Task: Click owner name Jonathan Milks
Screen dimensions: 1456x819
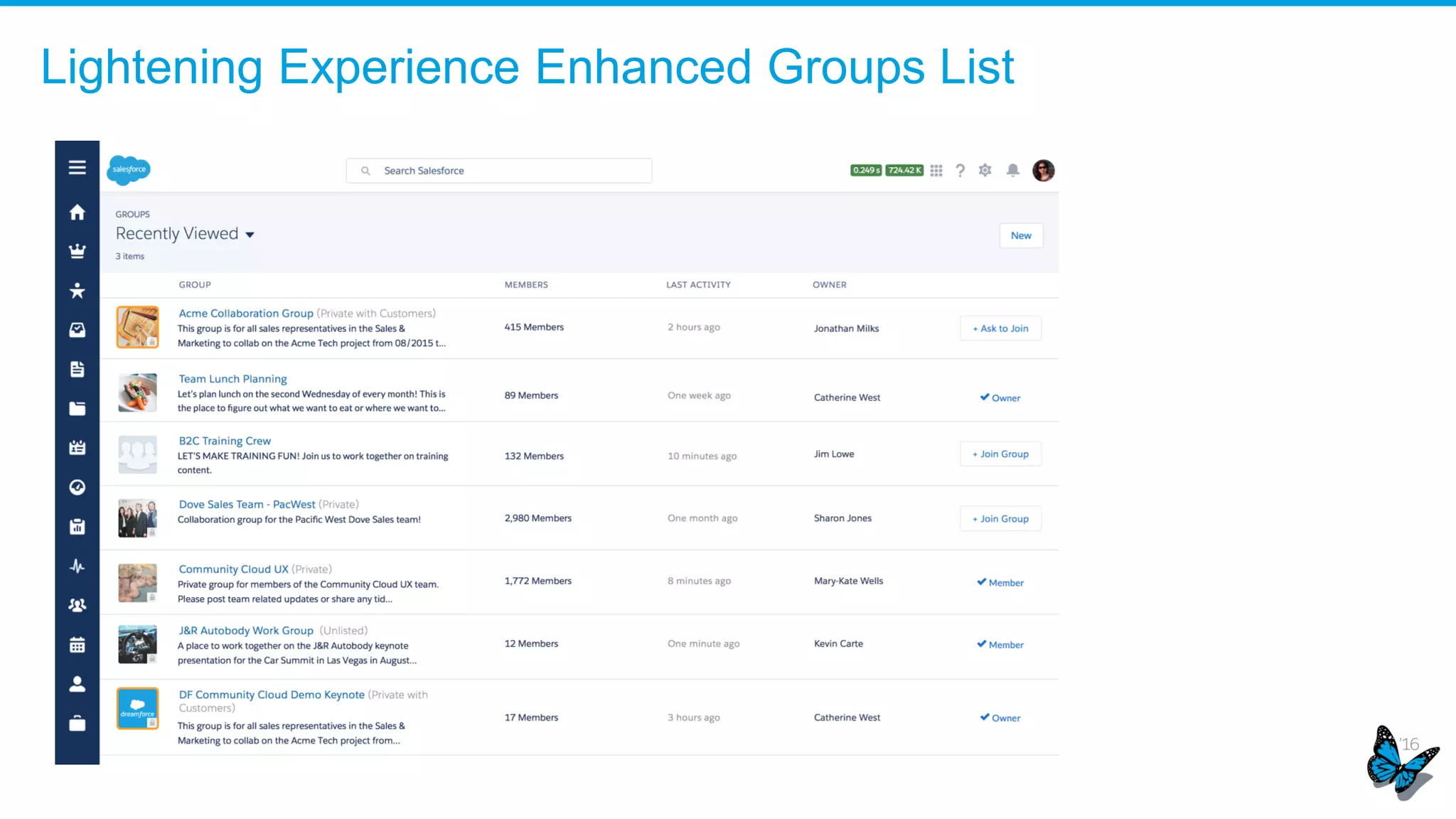Action: pos(846,328)
